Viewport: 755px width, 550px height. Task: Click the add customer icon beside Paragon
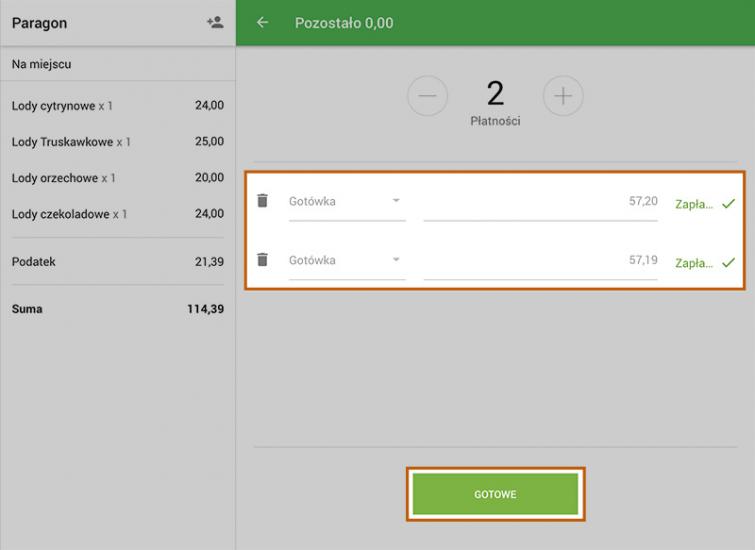pyautogui.click(x=214, y=22)
